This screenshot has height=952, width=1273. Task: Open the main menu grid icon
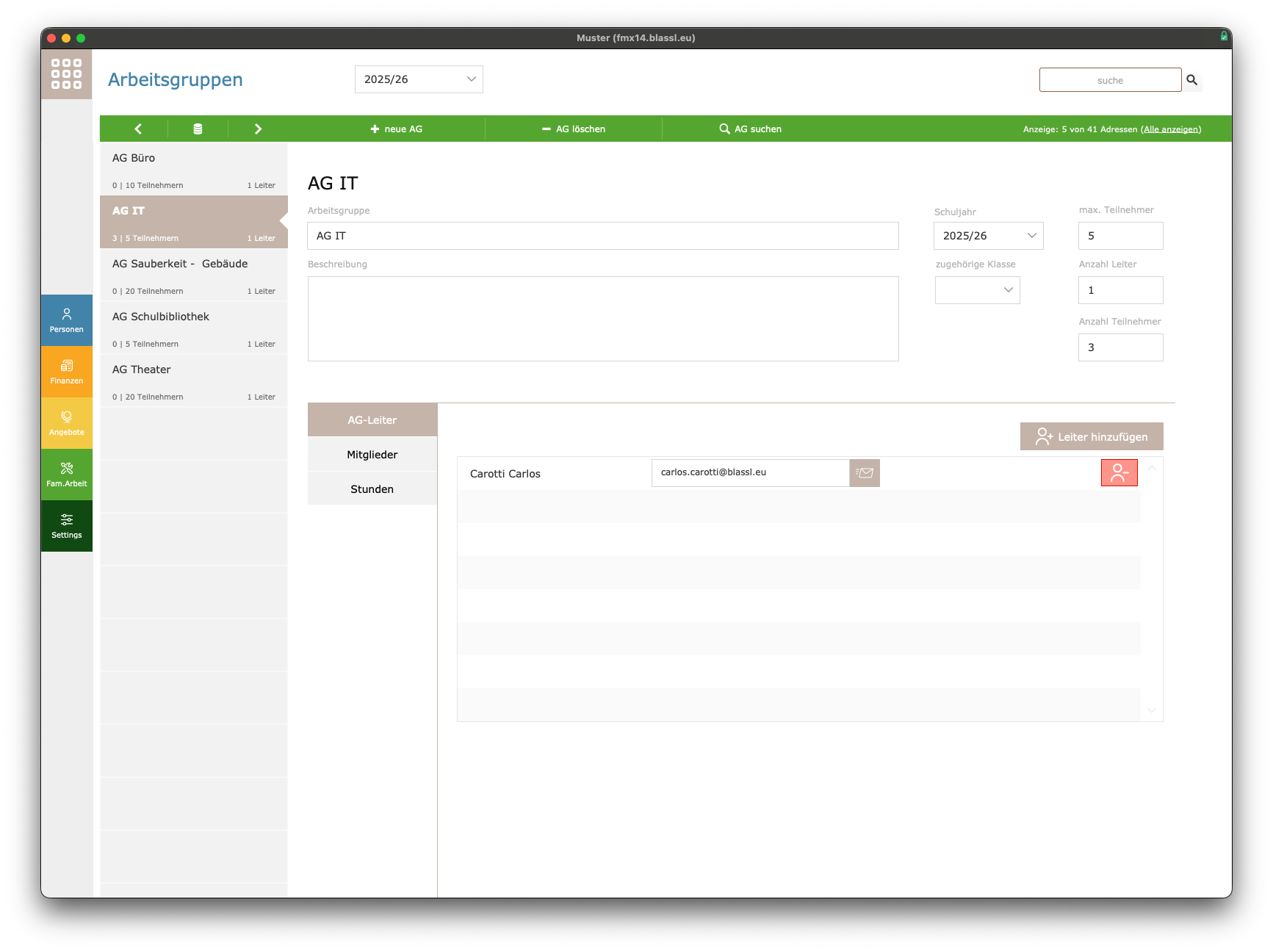tap(66, 74)
